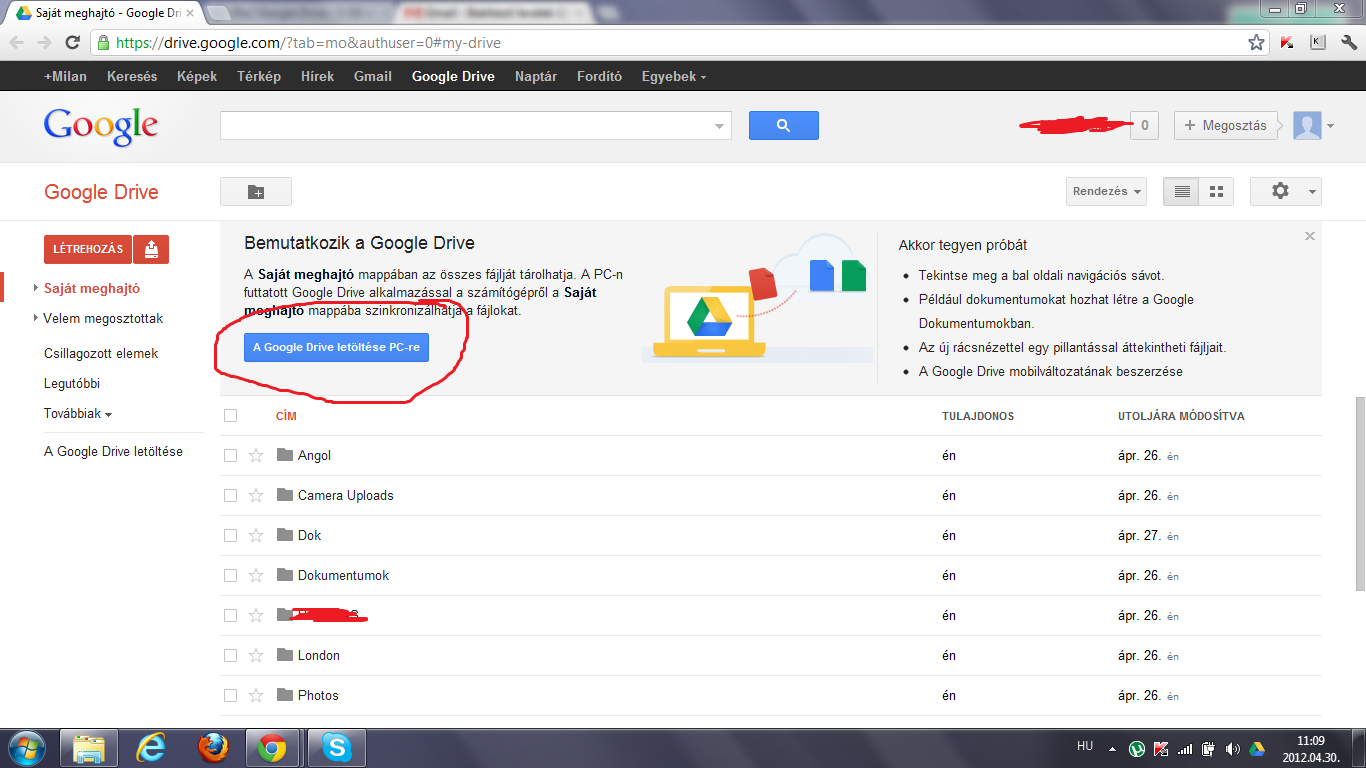This screenshot has height=768, width=1366.
Task: Click the Google logo
Action: (x=101, y=126)
